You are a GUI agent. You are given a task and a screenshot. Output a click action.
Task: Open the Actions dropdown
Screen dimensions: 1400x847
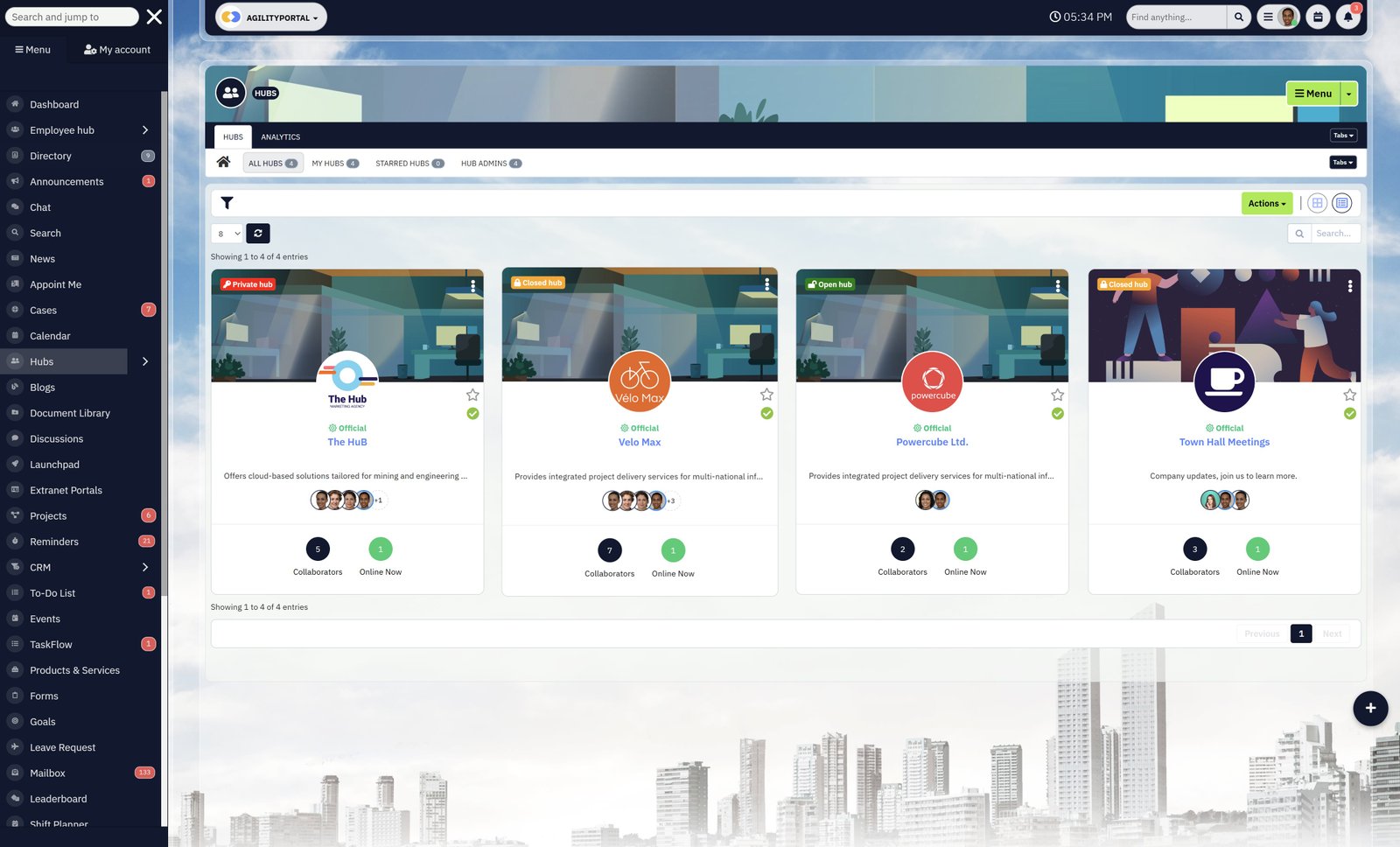pos(1266,203)
